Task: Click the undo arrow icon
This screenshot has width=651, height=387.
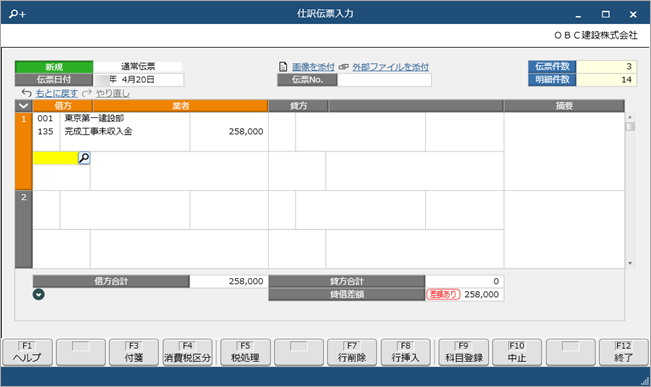Action: click(27, 93)
